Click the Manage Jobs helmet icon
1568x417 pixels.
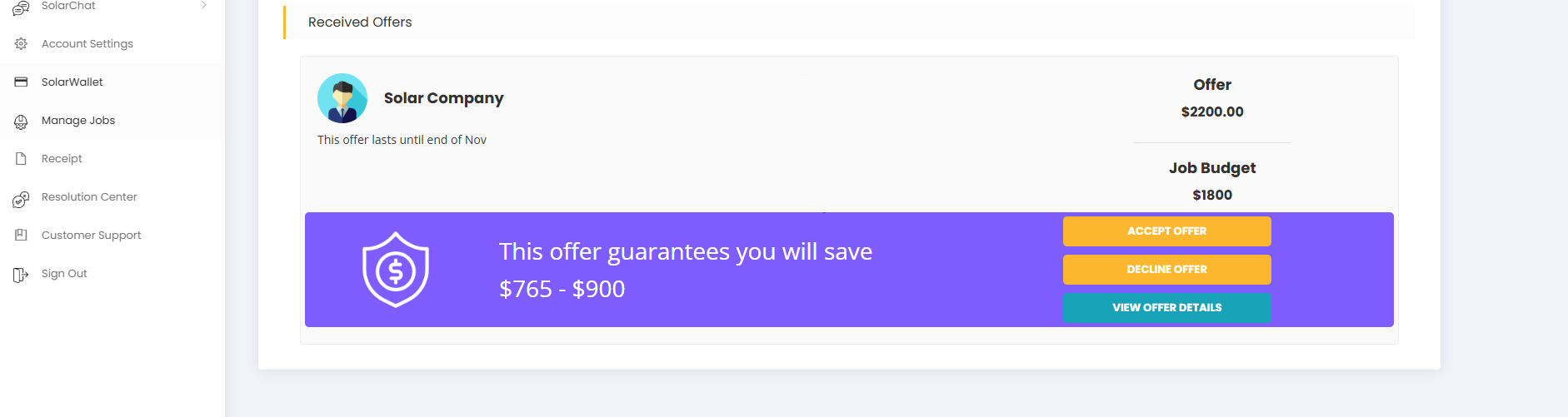coord(21,122)
